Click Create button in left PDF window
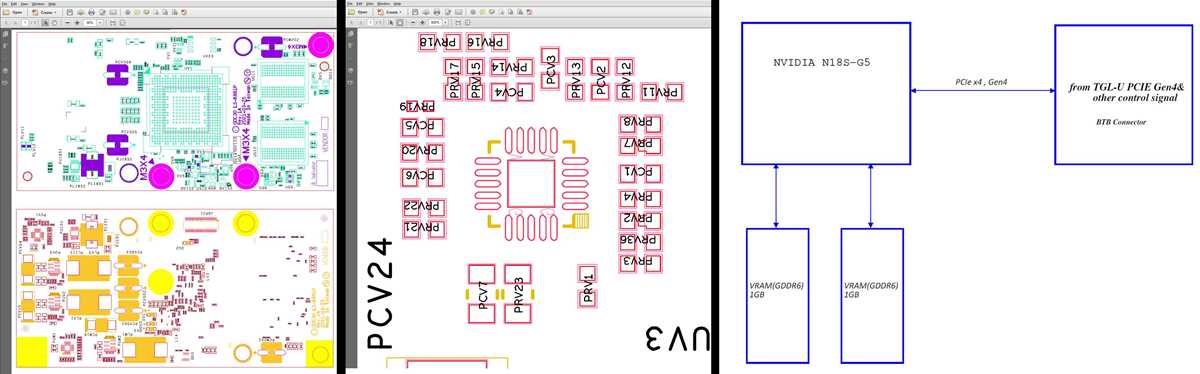 click(x=44, y=12)
